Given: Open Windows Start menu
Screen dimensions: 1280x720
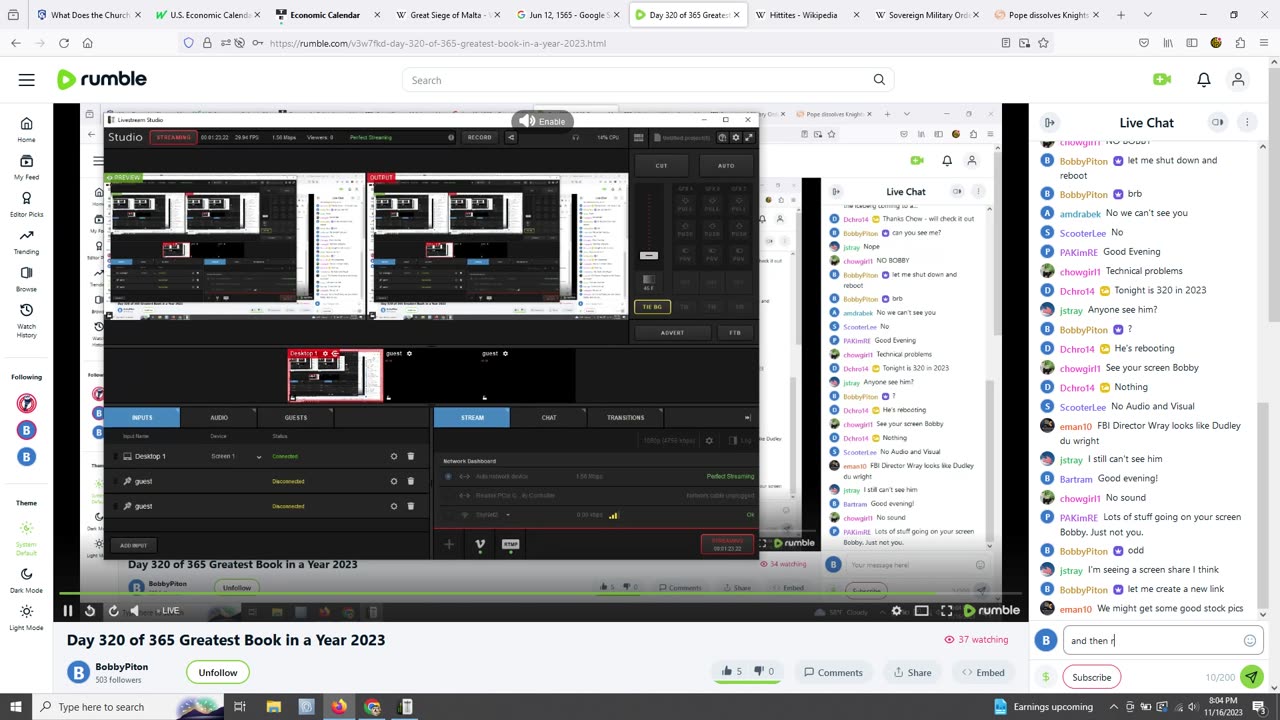Looking at the screenshot, I should click(x=16, y=707).
